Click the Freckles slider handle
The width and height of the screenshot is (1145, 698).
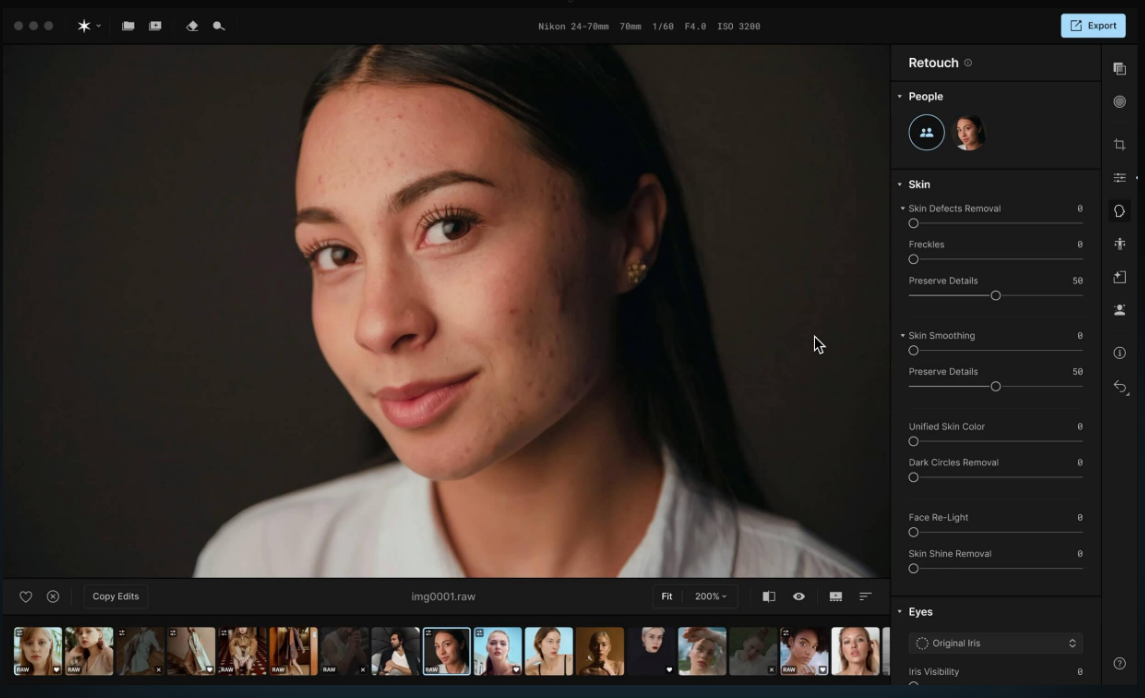(x=913, y=260)
